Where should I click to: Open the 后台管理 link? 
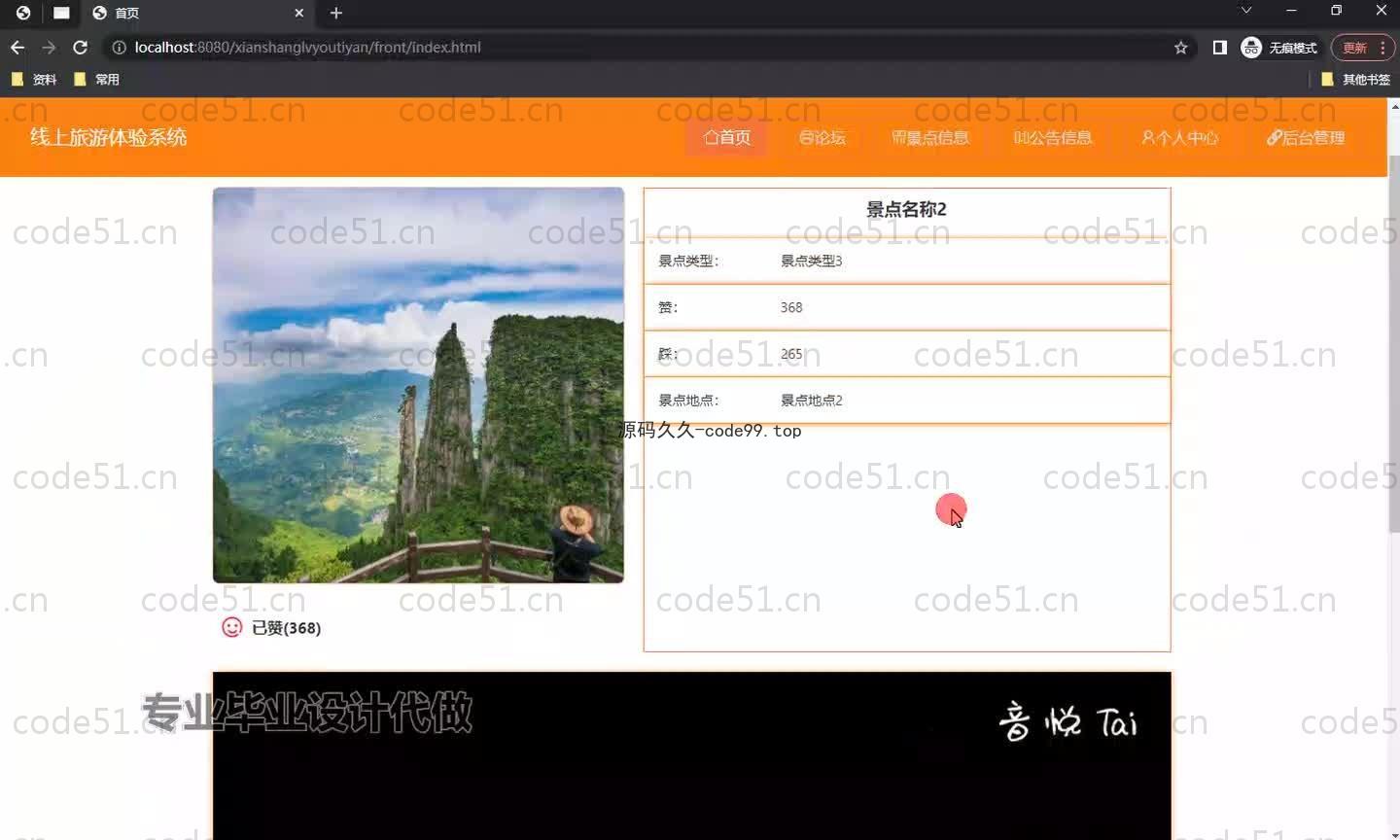pos(1306,137)
